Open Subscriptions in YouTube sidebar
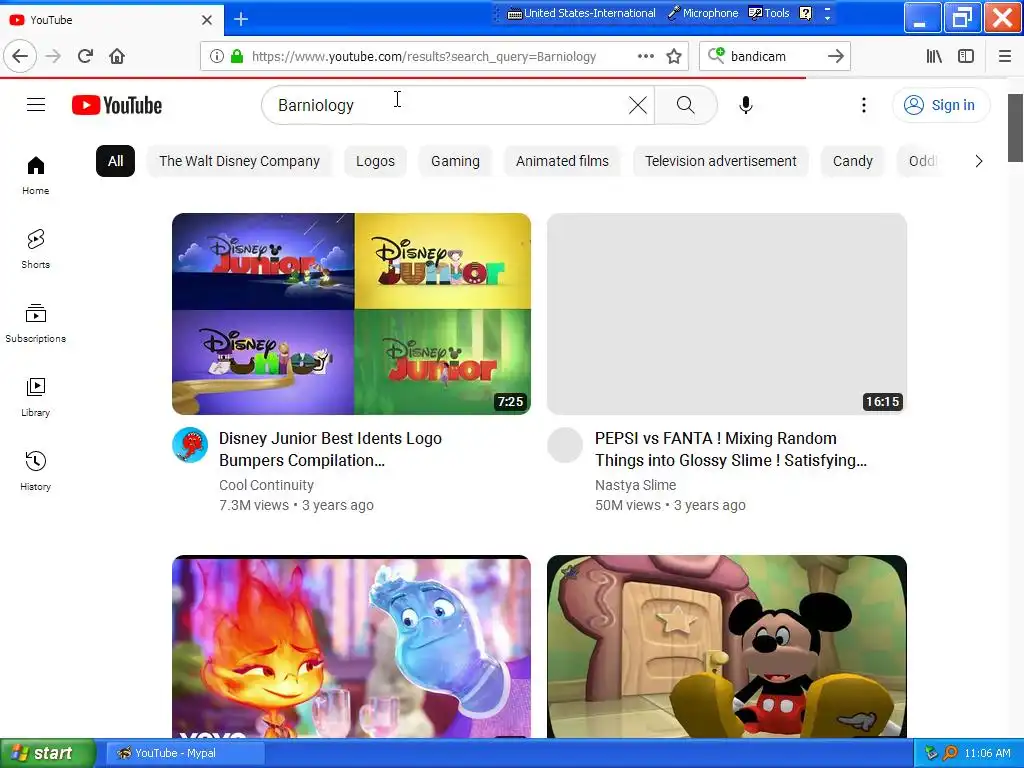The image size is (1024, 768). click(x=35, y=323)
